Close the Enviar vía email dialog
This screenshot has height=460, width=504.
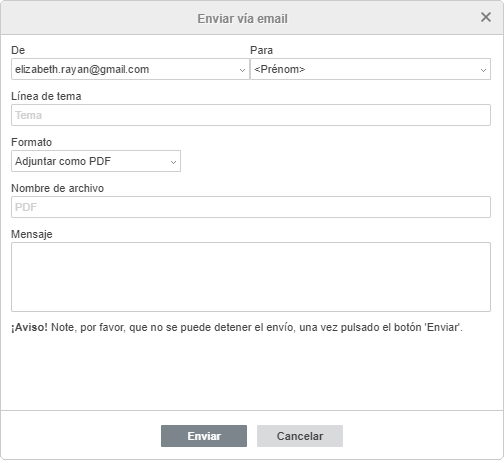[486, 17]
